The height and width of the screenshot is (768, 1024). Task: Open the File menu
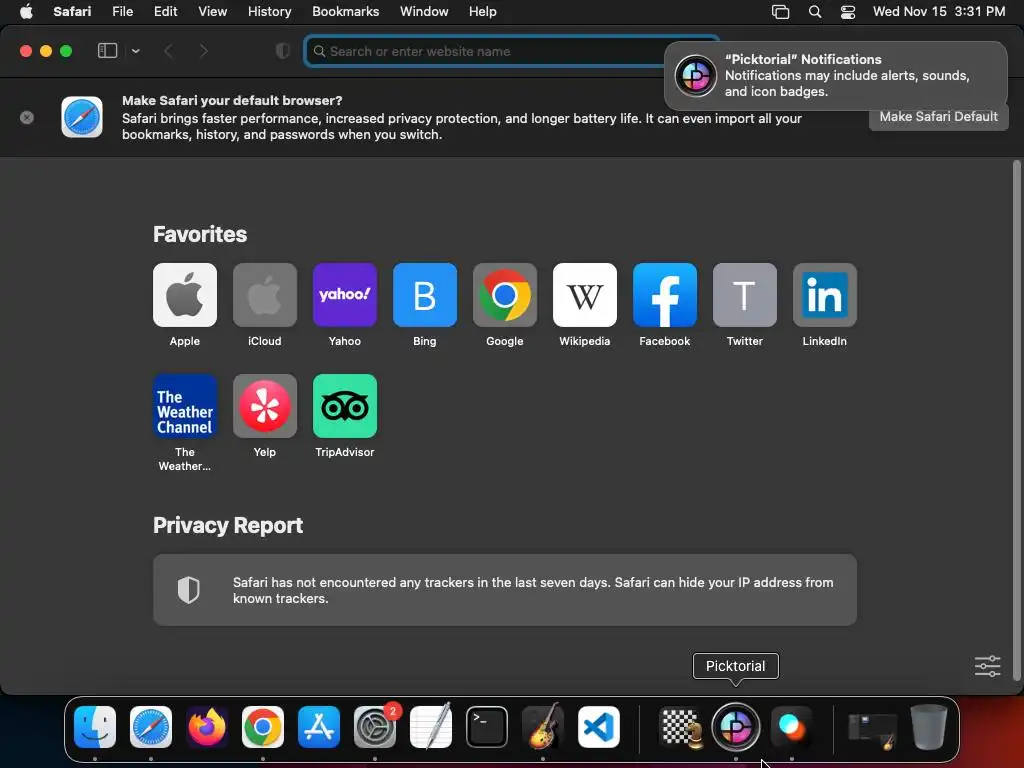click(122, 12)
